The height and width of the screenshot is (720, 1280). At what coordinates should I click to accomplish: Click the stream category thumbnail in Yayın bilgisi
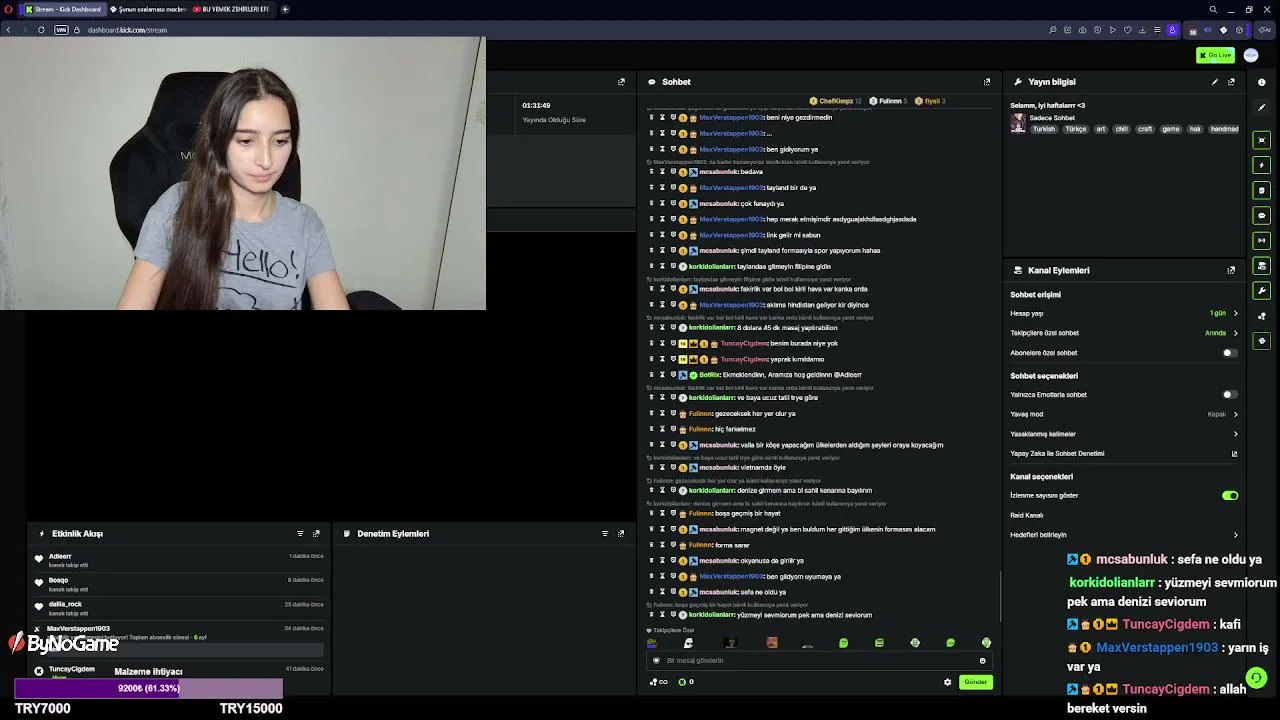[x=1018, y=122]
